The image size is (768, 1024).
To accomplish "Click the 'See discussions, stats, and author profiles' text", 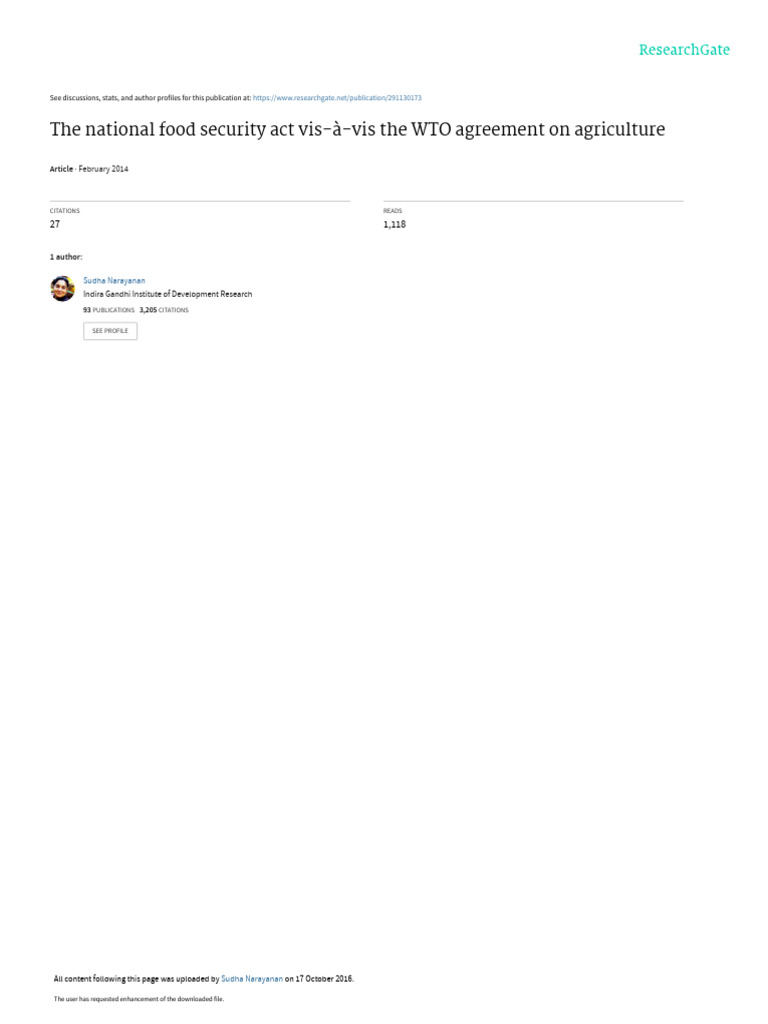I will [150, 98].
